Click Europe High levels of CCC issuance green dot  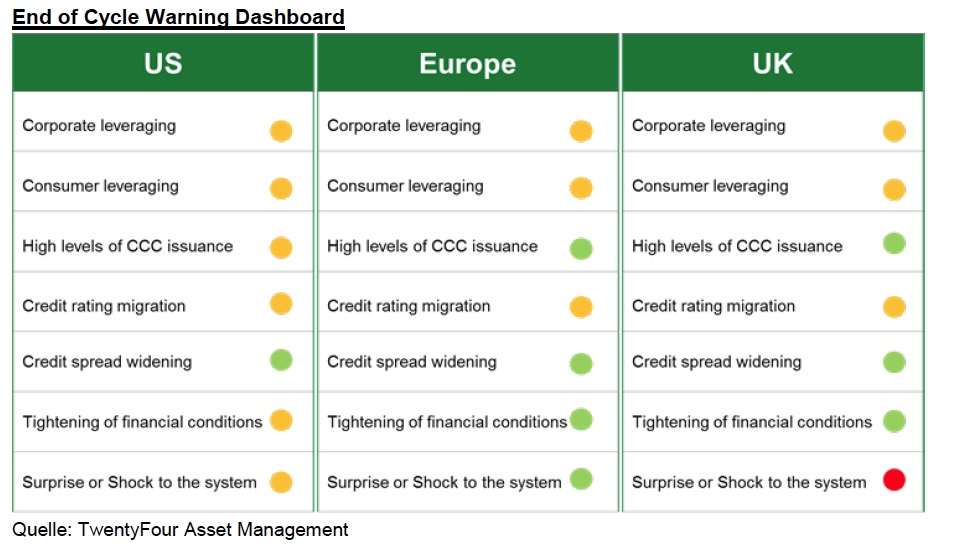[x=581, y=249]
